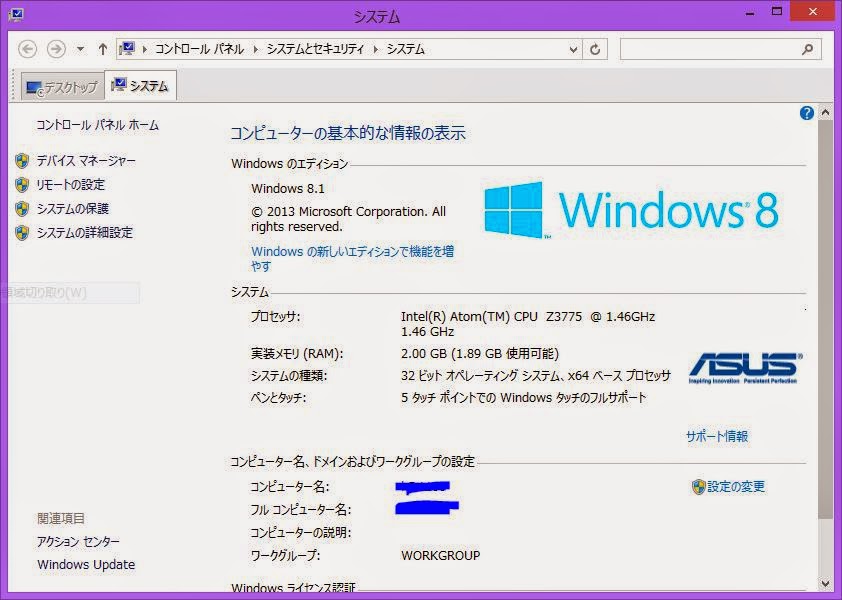Screen dimensions: 842x600
Task: Click the scrollbar down arrow
Action: pyautogui.click(x=825, y=584)
